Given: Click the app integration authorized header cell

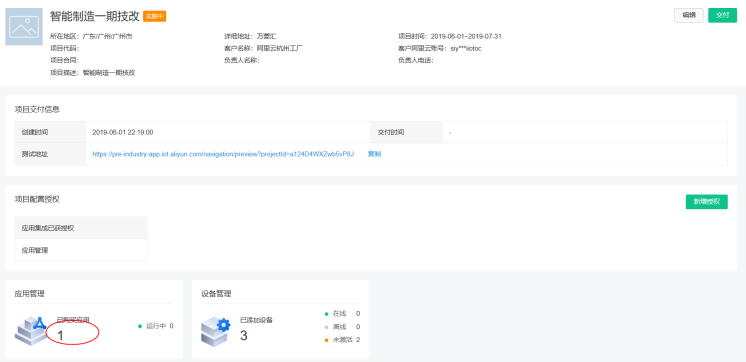Looking at the screenshot, I should (81, 228).
